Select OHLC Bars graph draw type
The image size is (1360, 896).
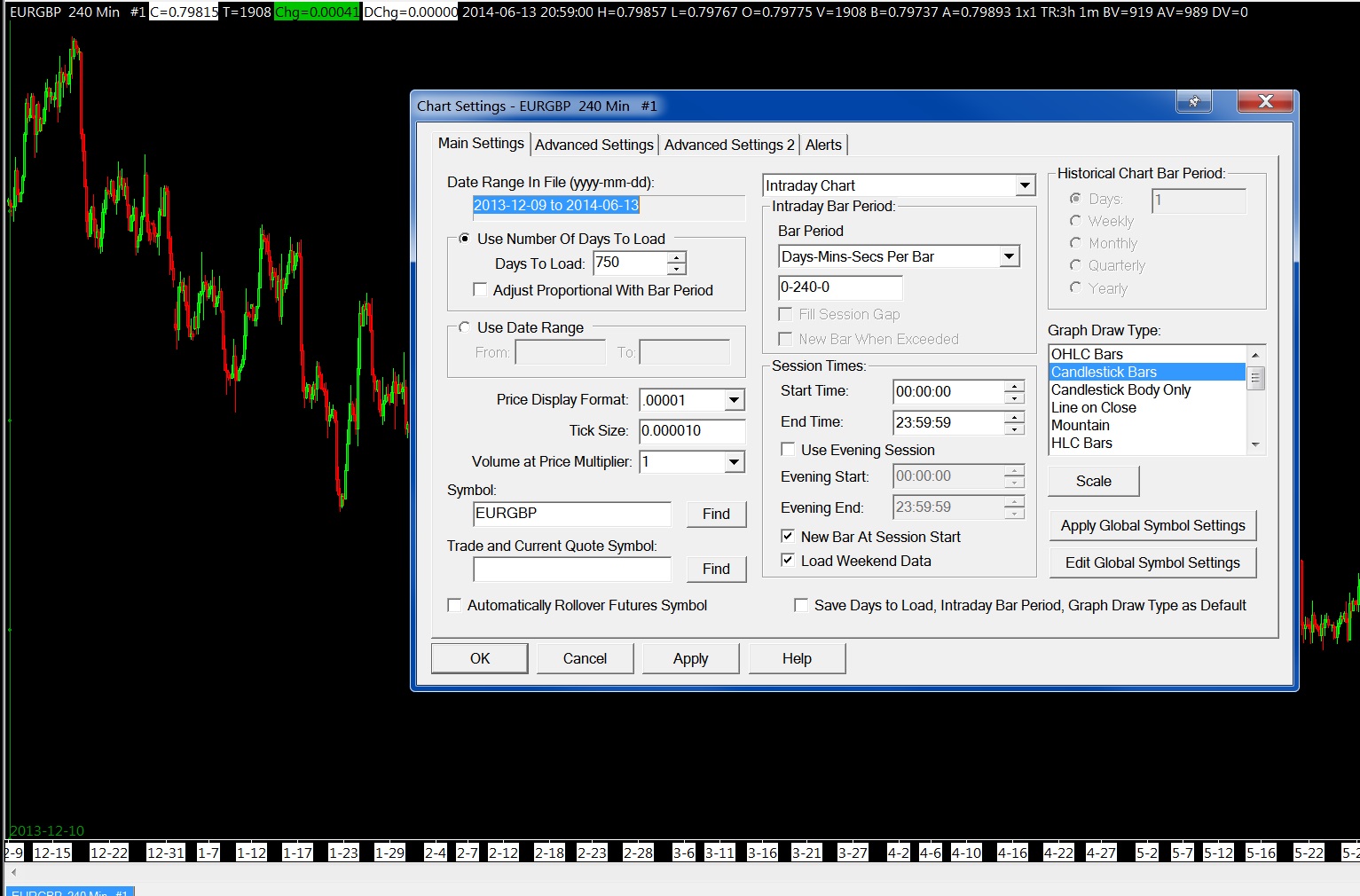coord(1147,354)
